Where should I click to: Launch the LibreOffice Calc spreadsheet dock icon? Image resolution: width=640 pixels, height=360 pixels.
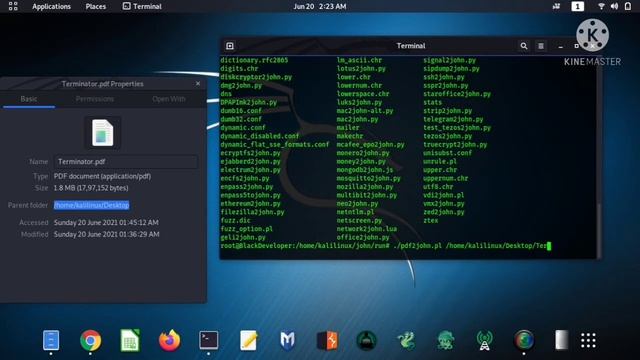[130, 340]
